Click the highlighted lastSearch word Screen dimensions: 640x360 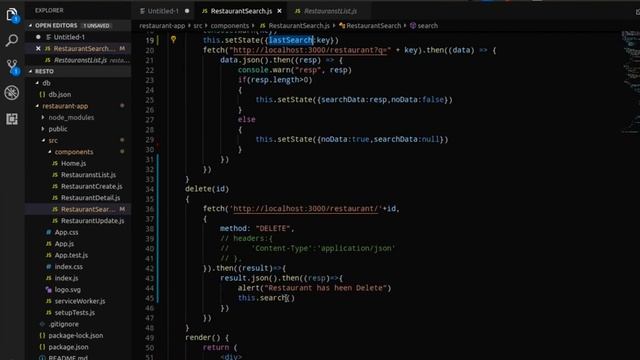pos(291,40)
